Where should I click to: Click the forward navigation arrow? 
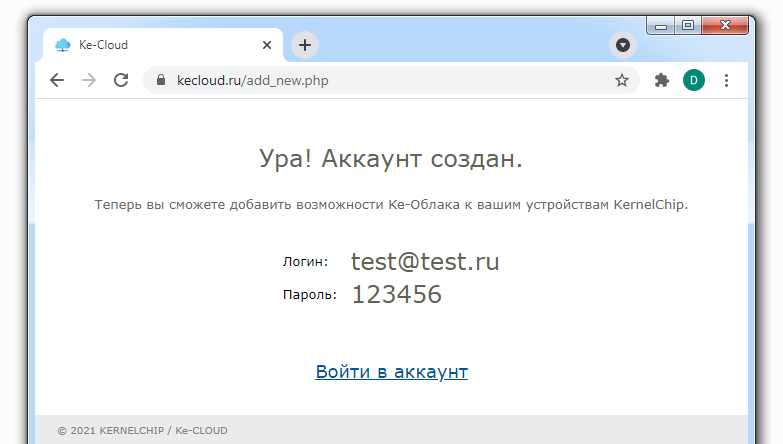click(x=89, y=81)
